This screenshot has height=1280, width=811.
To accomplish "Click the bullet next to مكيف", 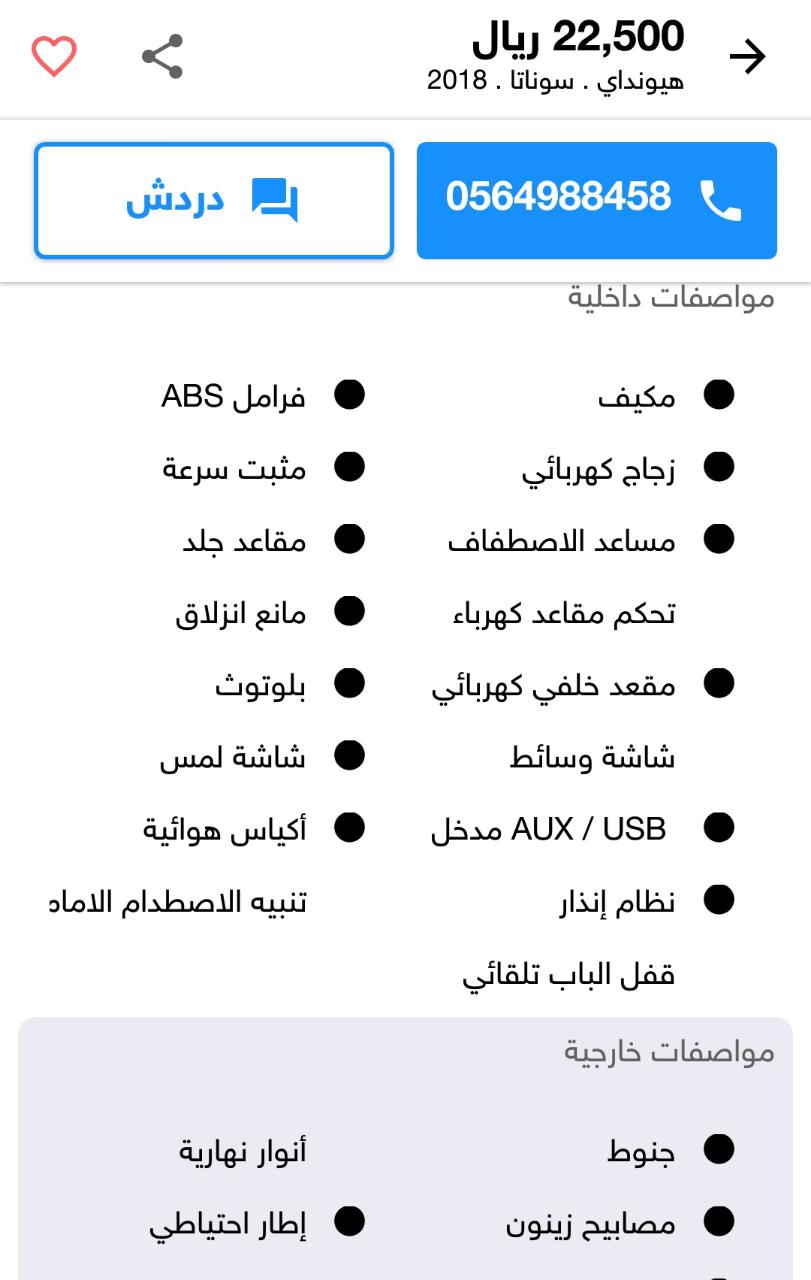I will 719,395.
